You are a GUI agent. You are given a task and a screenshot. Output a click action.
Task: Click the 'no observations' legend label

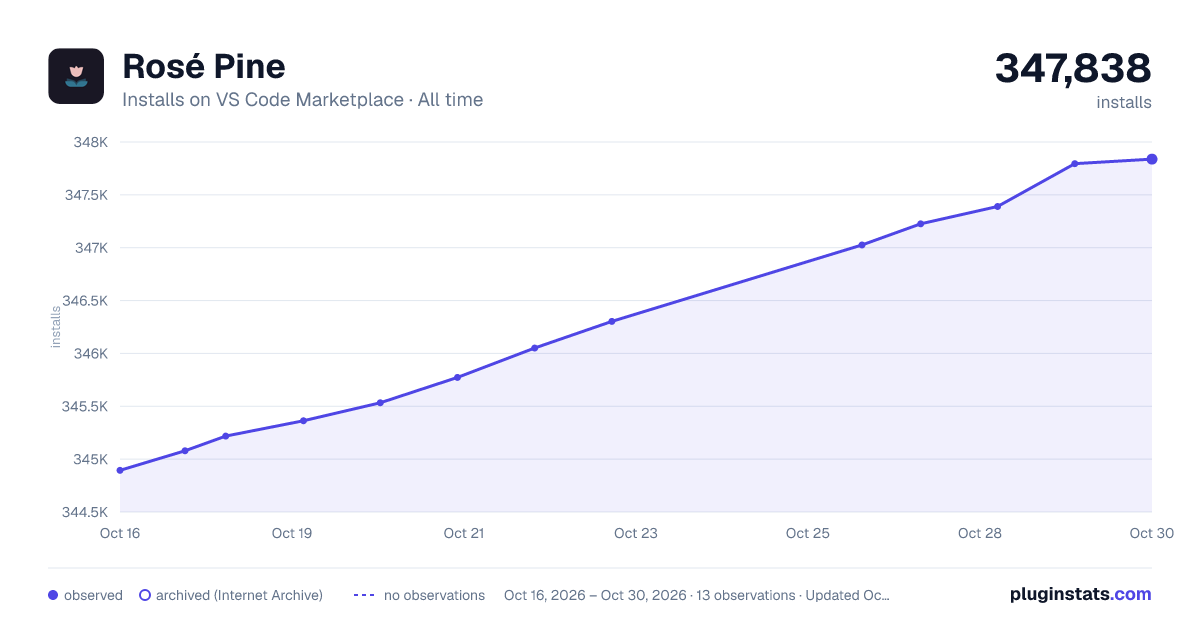tap(434, 595)
